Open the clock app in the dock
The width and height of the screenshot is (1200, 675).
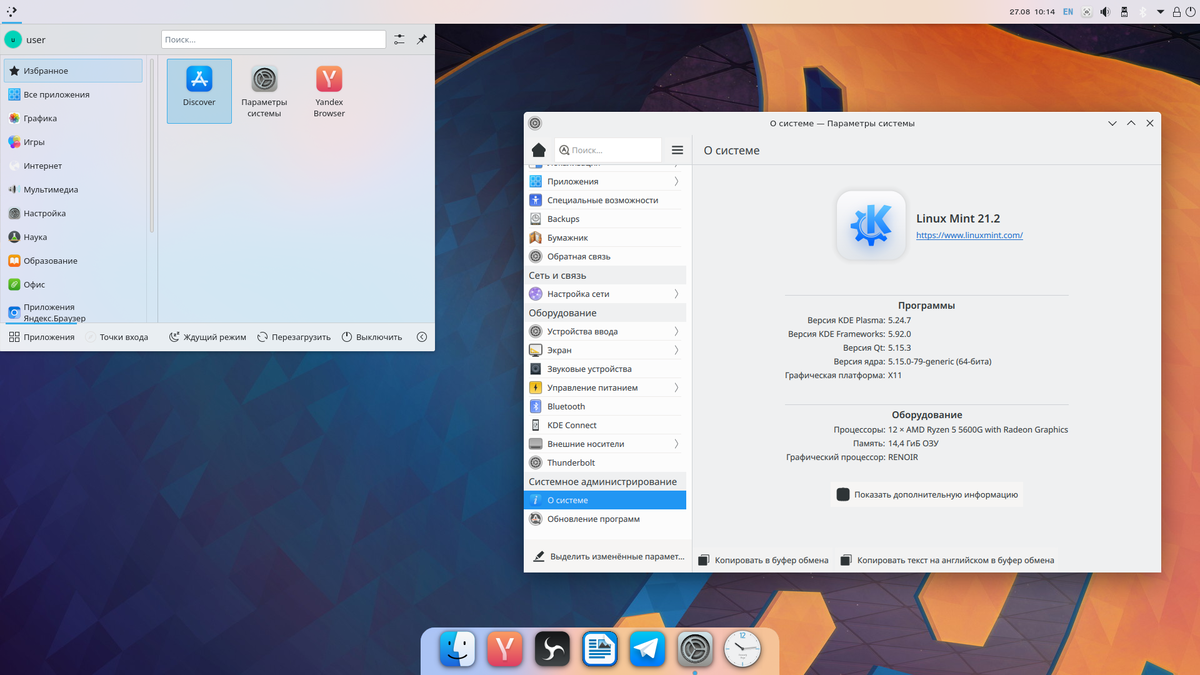click(742, 650)
